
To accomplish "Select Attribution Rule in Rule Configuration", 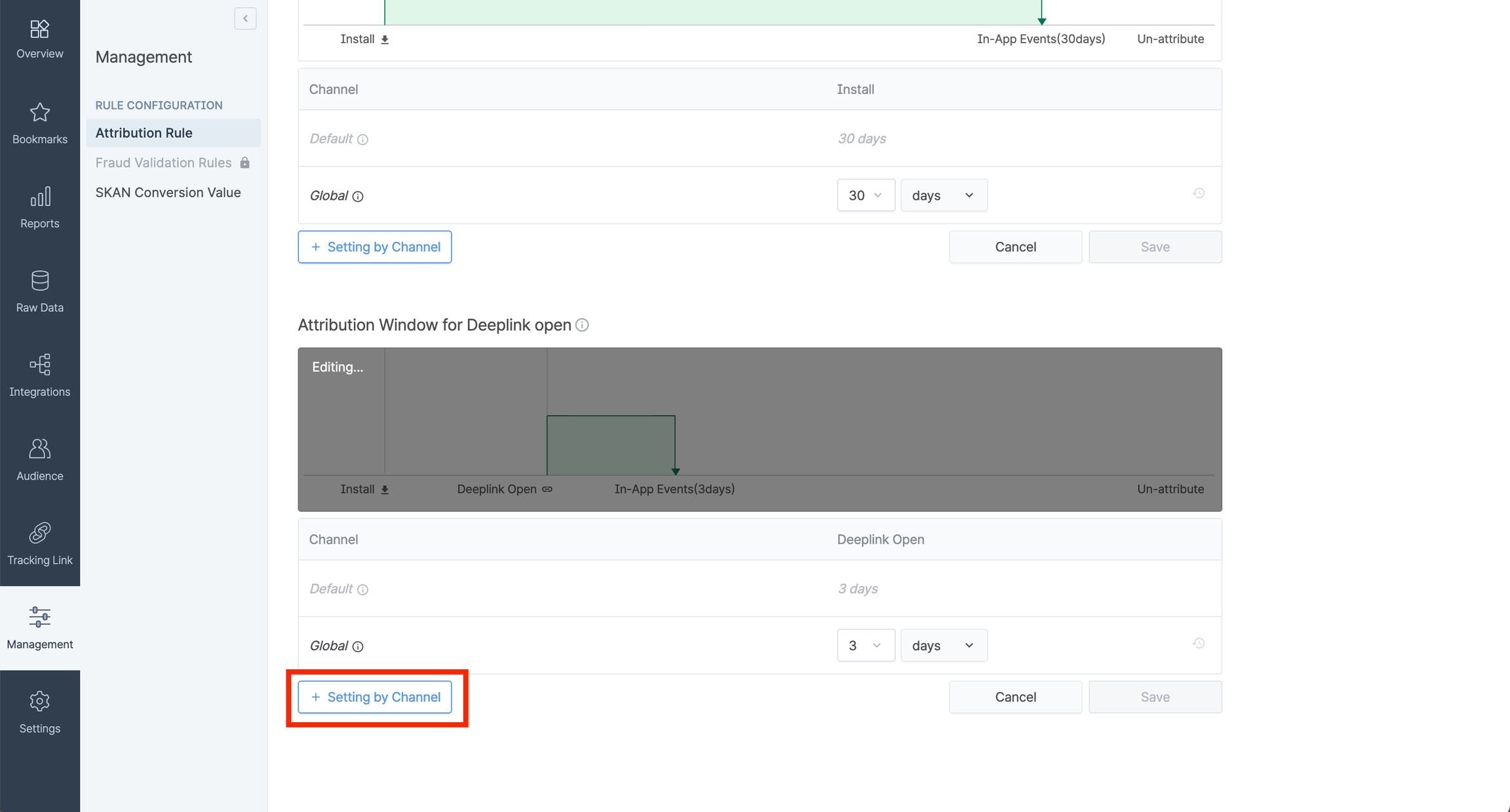I will [144, 133].
